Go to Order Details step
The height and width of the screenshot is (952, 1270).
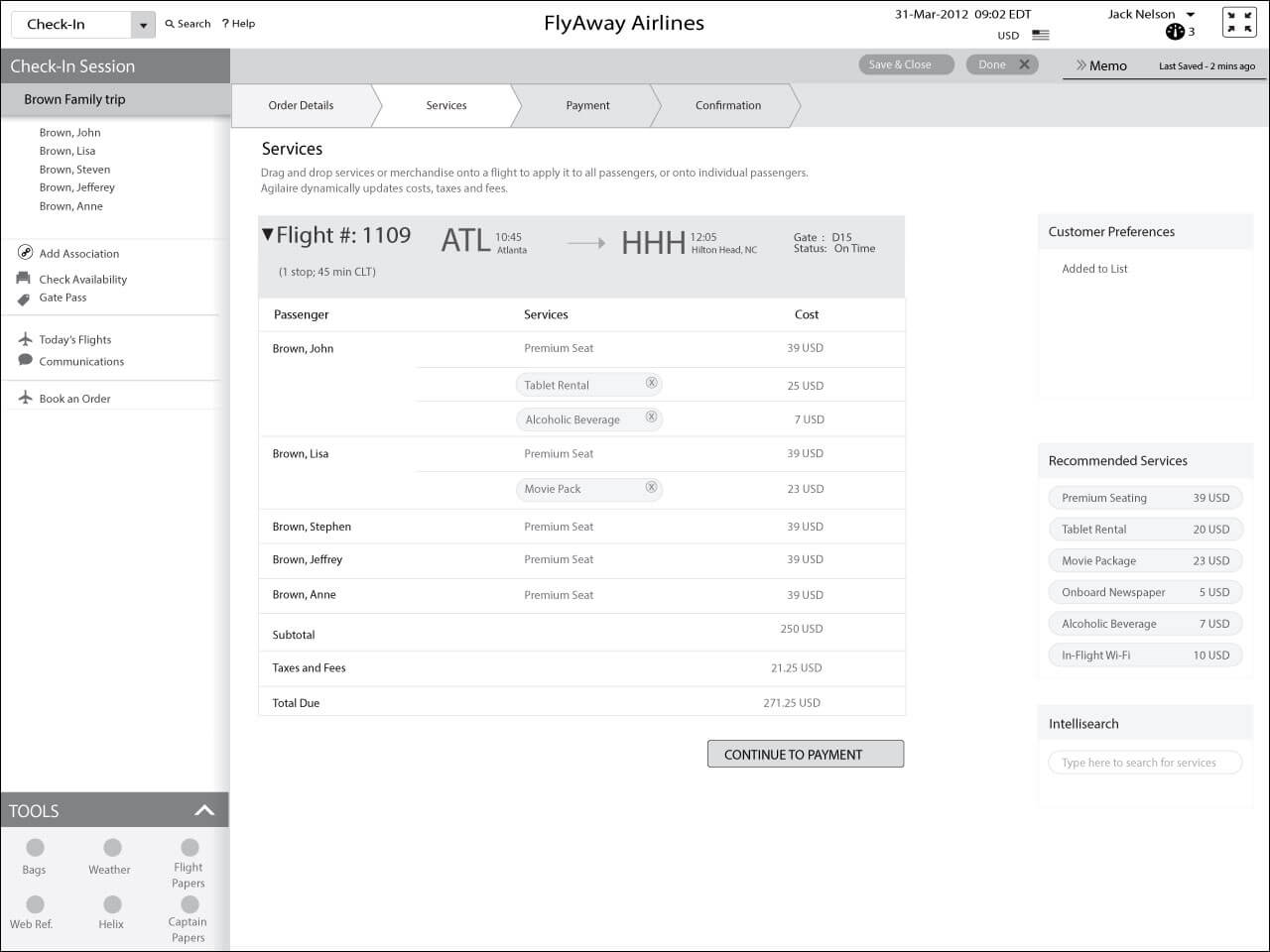coord(301,105)
